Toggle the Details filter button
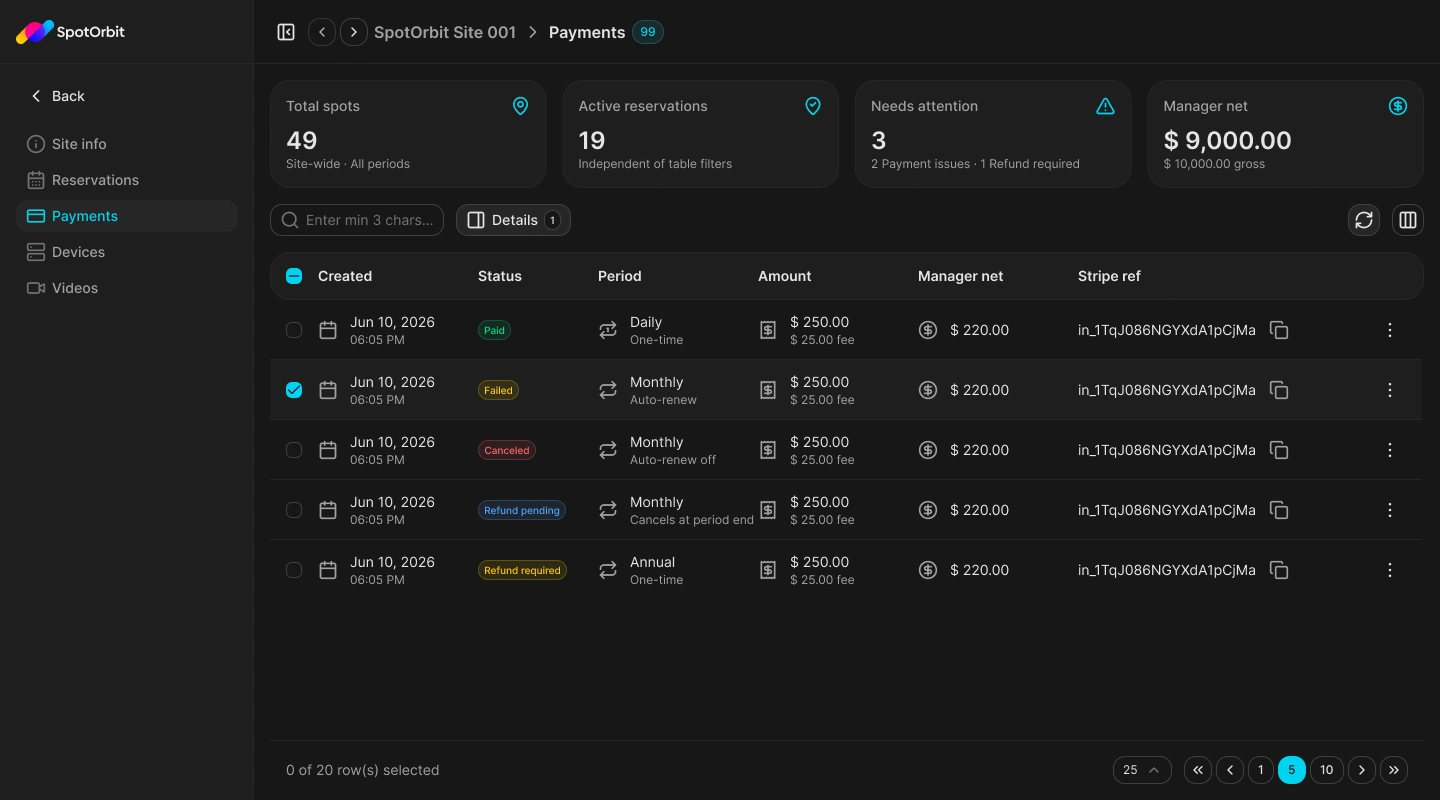This screenshot has height=800, width=1440. [x=513, y=220]
